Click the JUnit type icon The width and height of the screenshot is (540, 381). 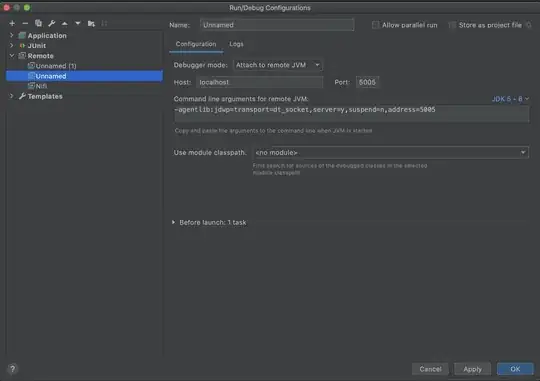pos(22,45)
